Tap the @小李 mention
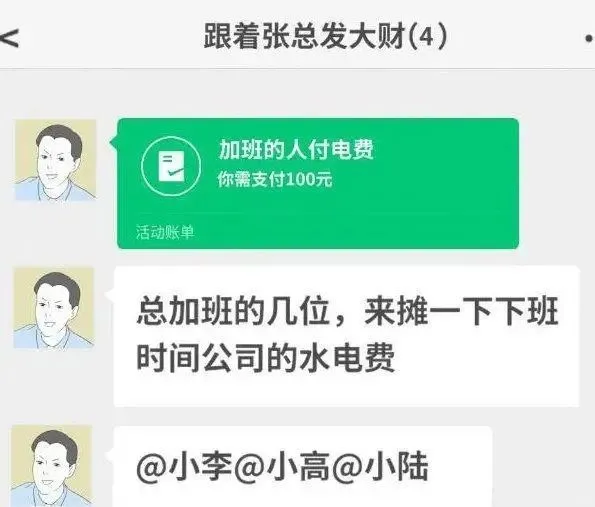This screenshot has width=595, height=507. pos(184,466)
